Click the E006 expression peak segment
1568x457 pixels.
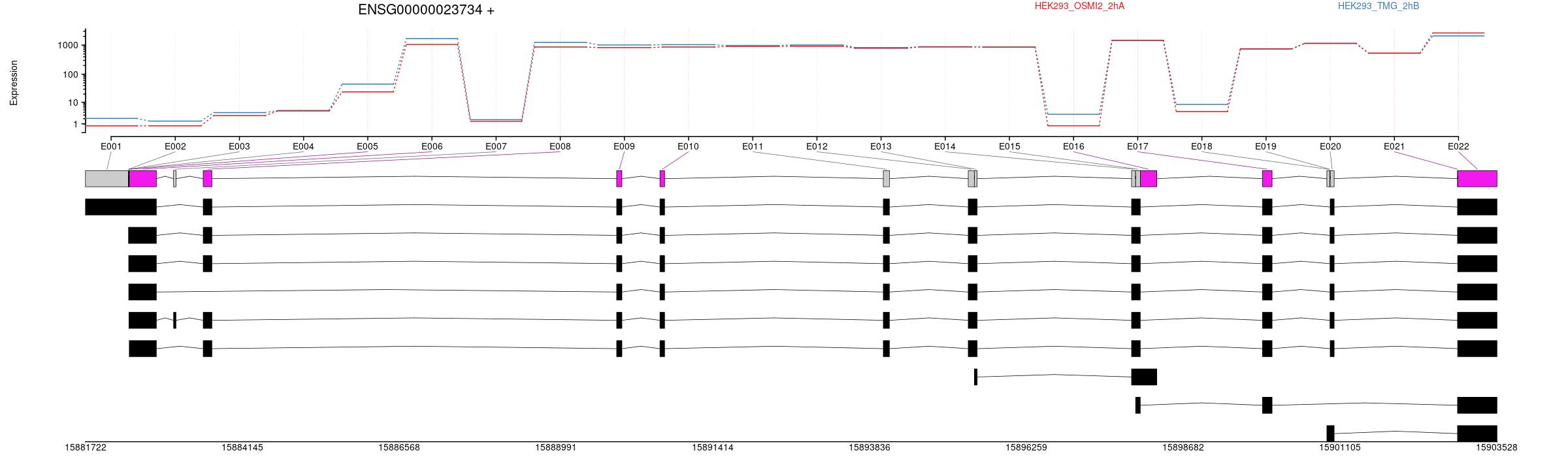coord(432,39)
